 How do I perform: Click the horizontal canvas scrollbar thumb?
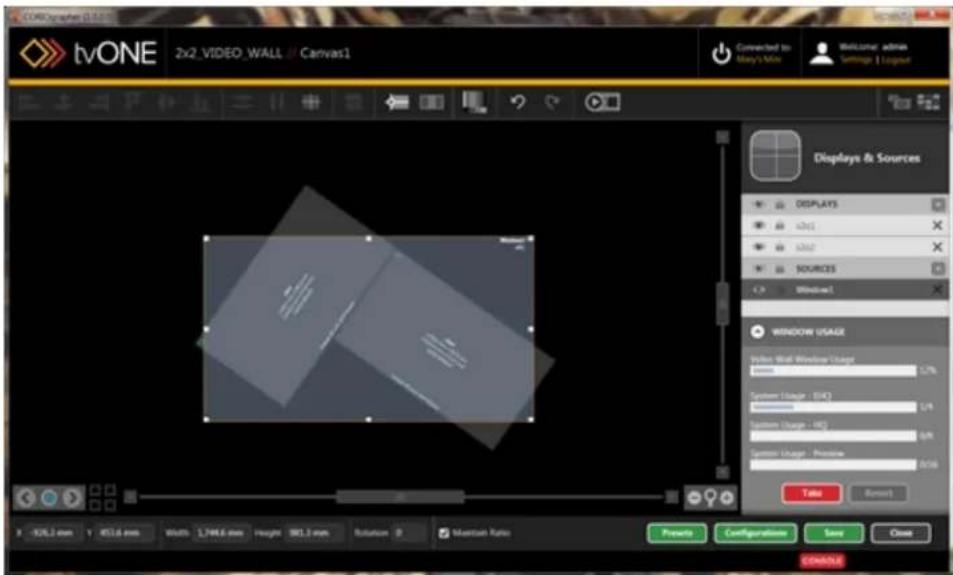point(400,497)
